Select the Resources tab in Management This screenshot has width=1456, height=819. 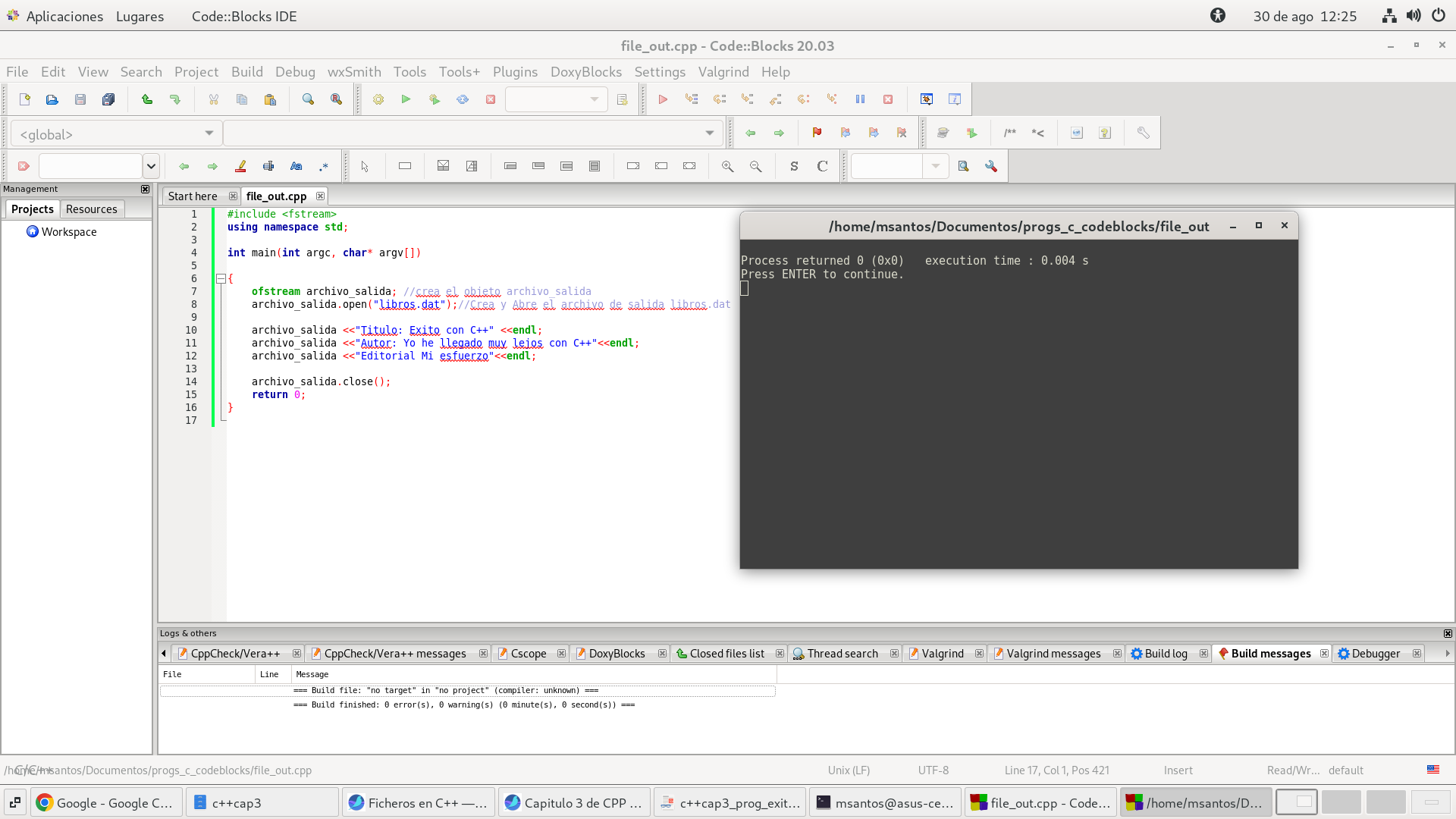click(x=91, y=209)
